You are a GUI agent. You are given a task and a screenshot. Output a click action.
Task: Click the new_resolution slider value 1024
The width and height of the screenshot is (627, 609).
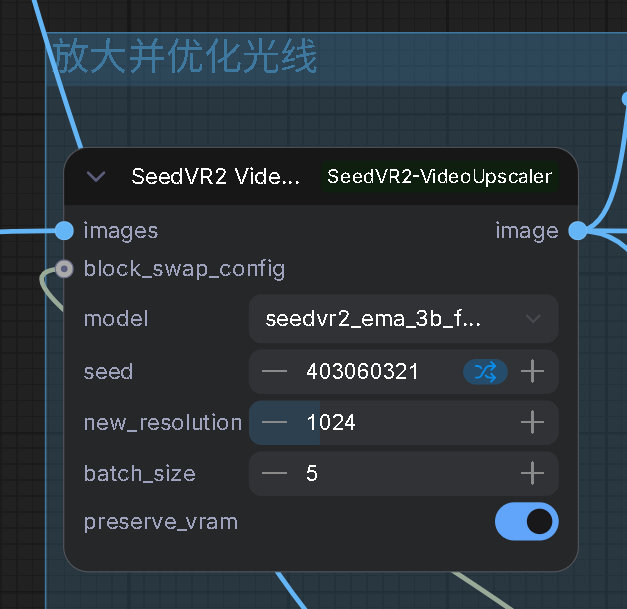click(x=331, y=422)
